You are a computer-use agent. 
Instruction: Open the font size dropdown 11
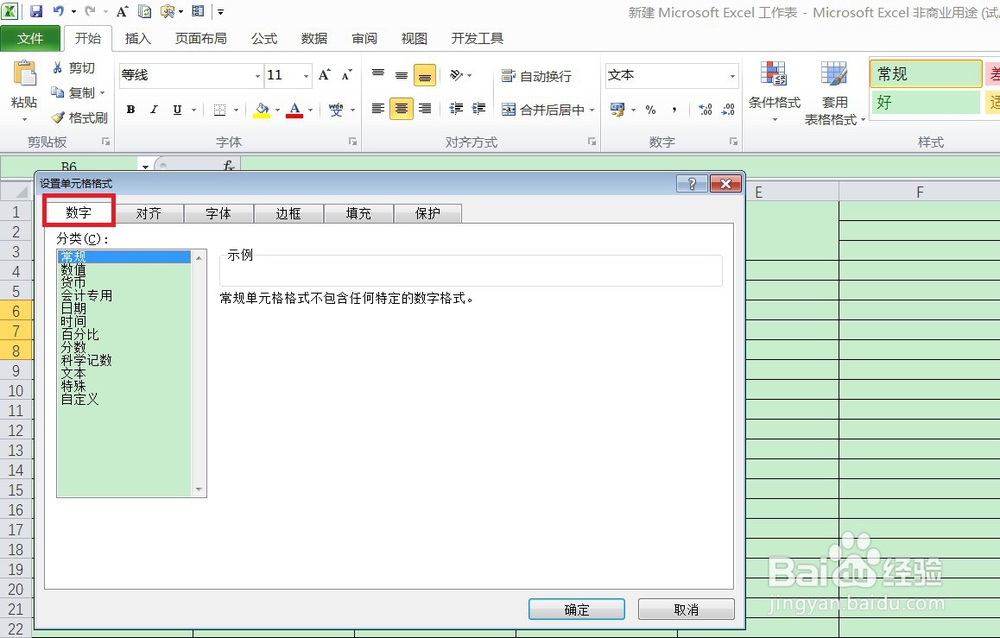click(306, 76)
